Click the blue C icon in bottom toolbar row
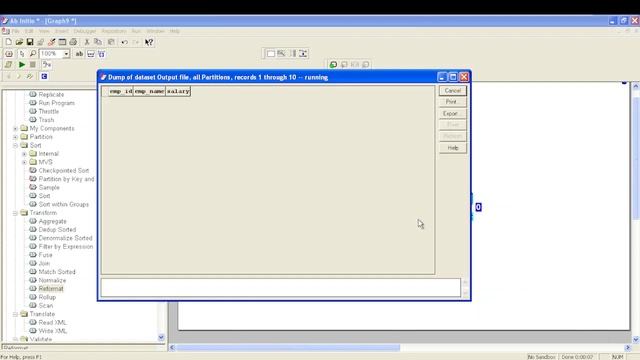This screenshot has width=640, height=360. click(44, 76)
